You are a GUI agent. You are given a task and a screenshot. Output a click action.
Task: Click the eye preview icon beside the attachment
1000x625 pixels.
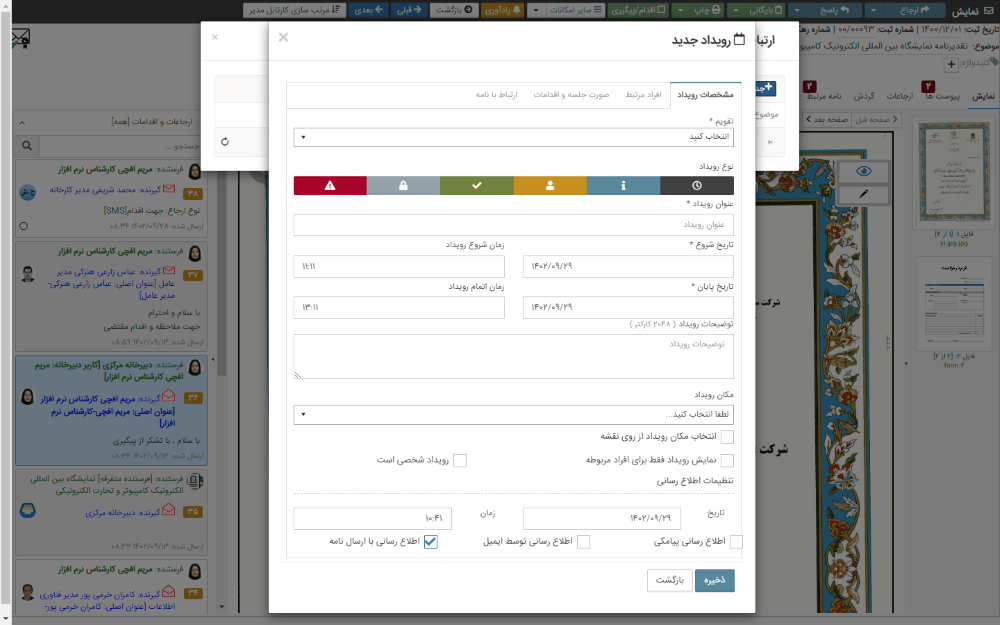point(863,171)
